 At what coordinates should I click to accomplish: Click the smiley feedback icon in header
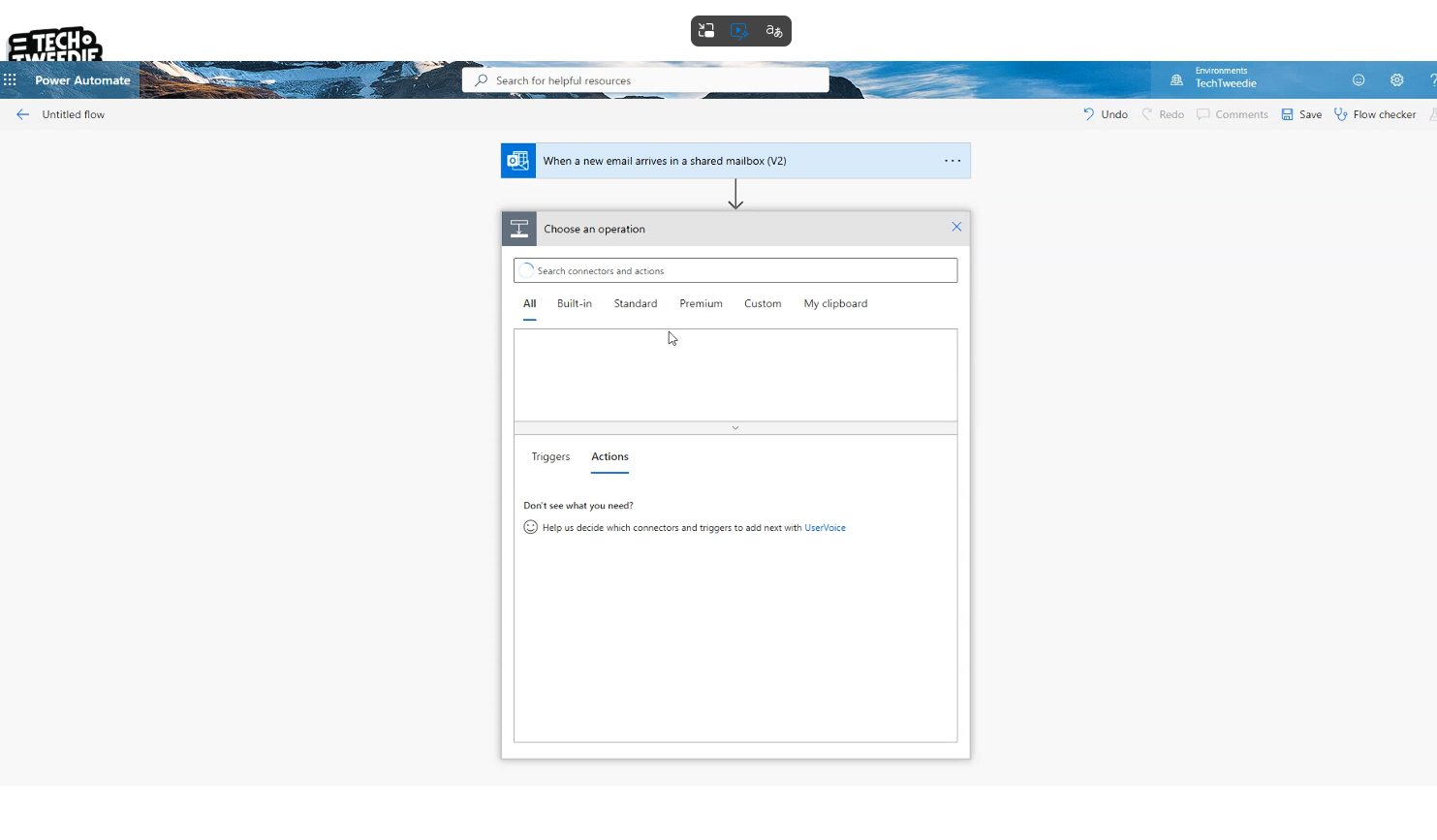tap(1359, 80)
